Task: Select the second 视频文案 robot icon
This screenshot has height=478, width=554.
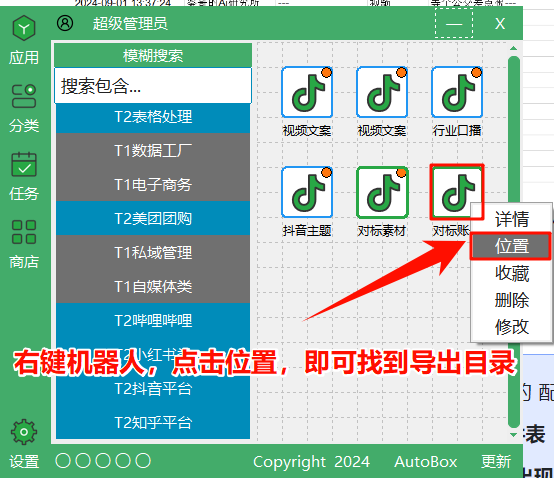Action: pos(382,92)
